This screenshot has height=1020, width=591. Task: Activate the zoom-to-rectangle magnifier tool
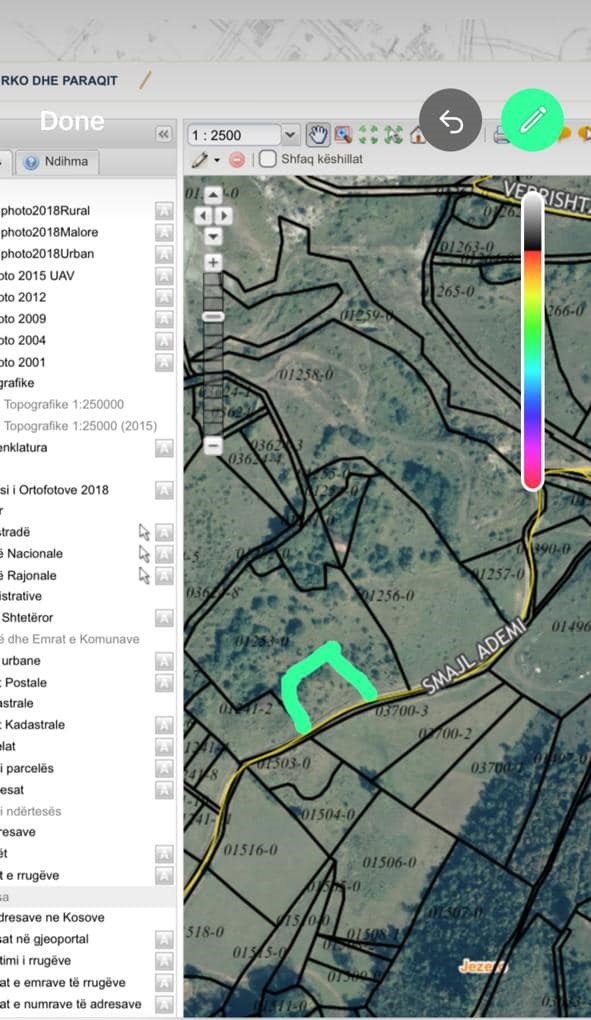coord(343,135)
